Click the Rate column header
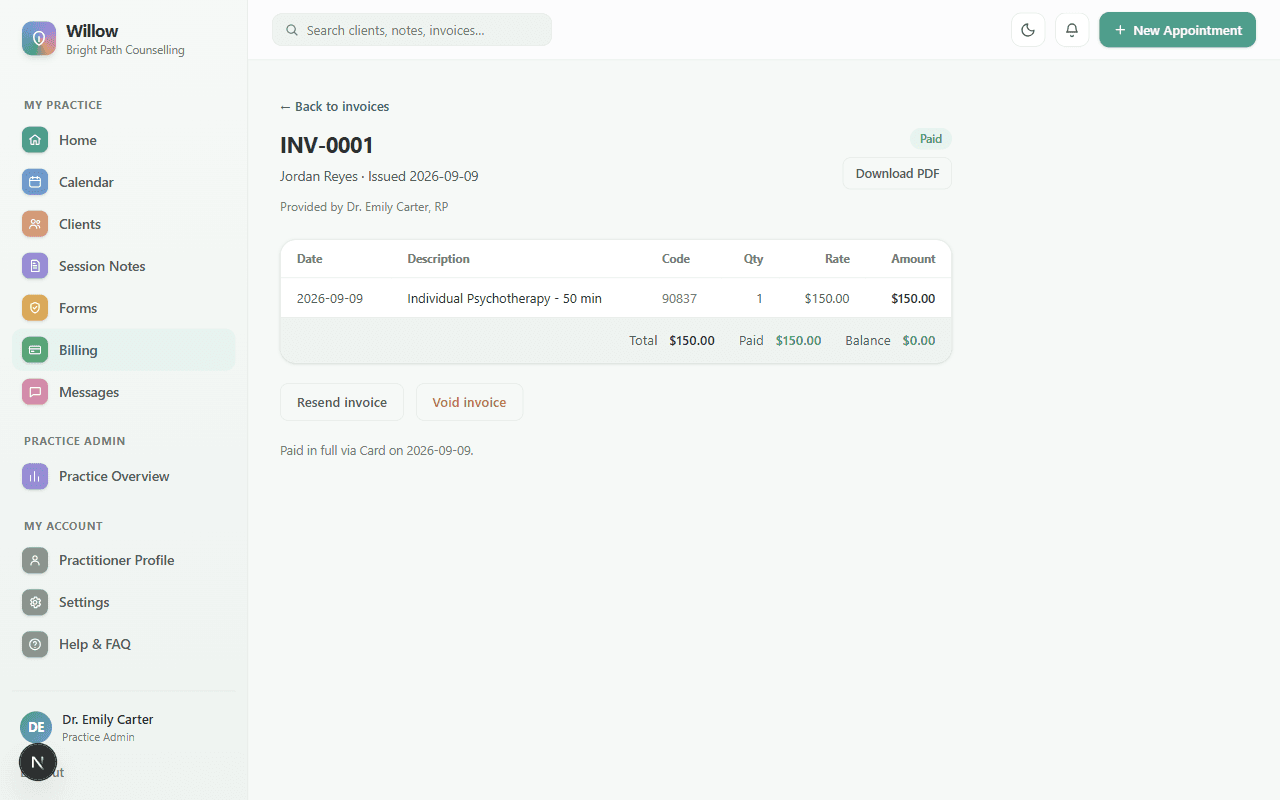This screenshot has height=800, width=1280. [837, 258]
